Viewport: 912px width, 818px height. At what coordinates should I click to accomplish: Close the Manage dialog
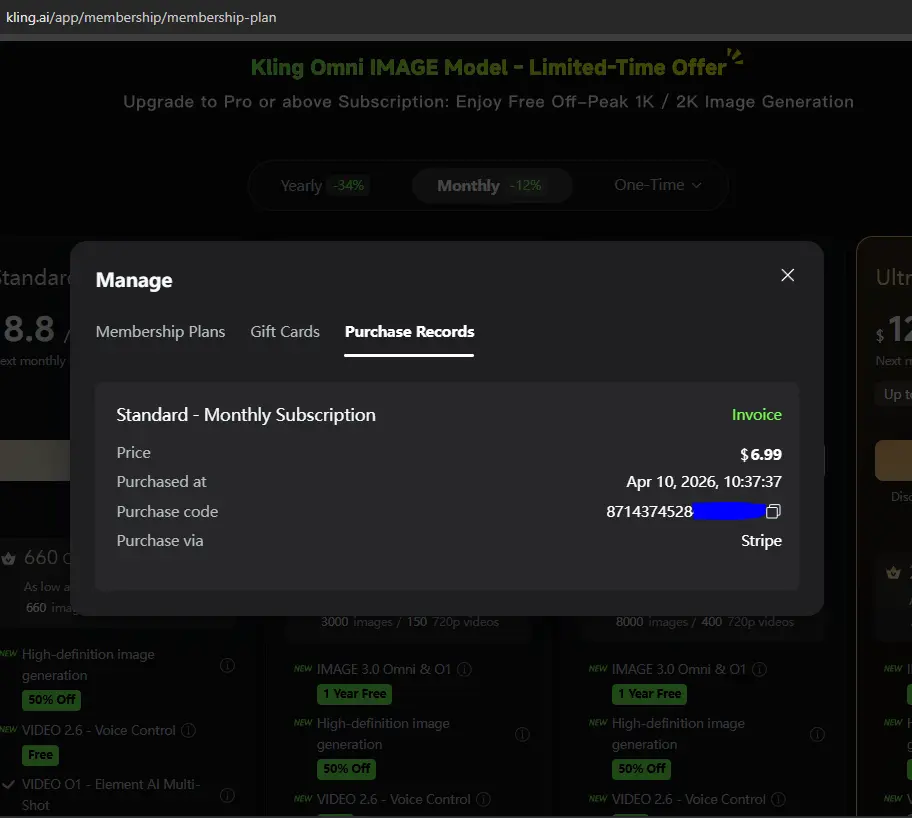(x=788, y=275)
